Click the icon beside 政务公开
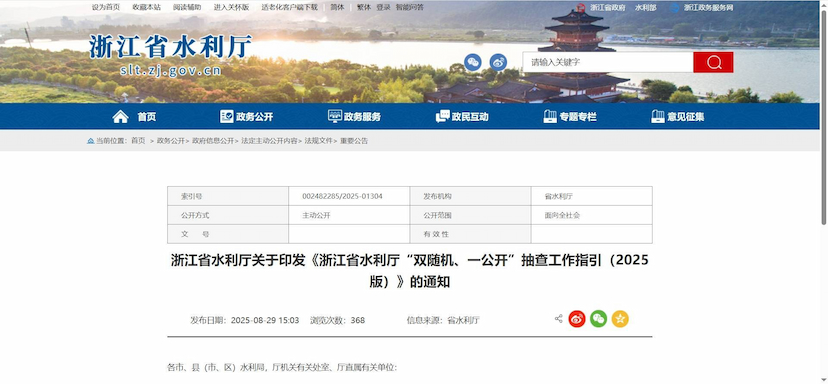The image size is (828, 384). click(227, 117)
